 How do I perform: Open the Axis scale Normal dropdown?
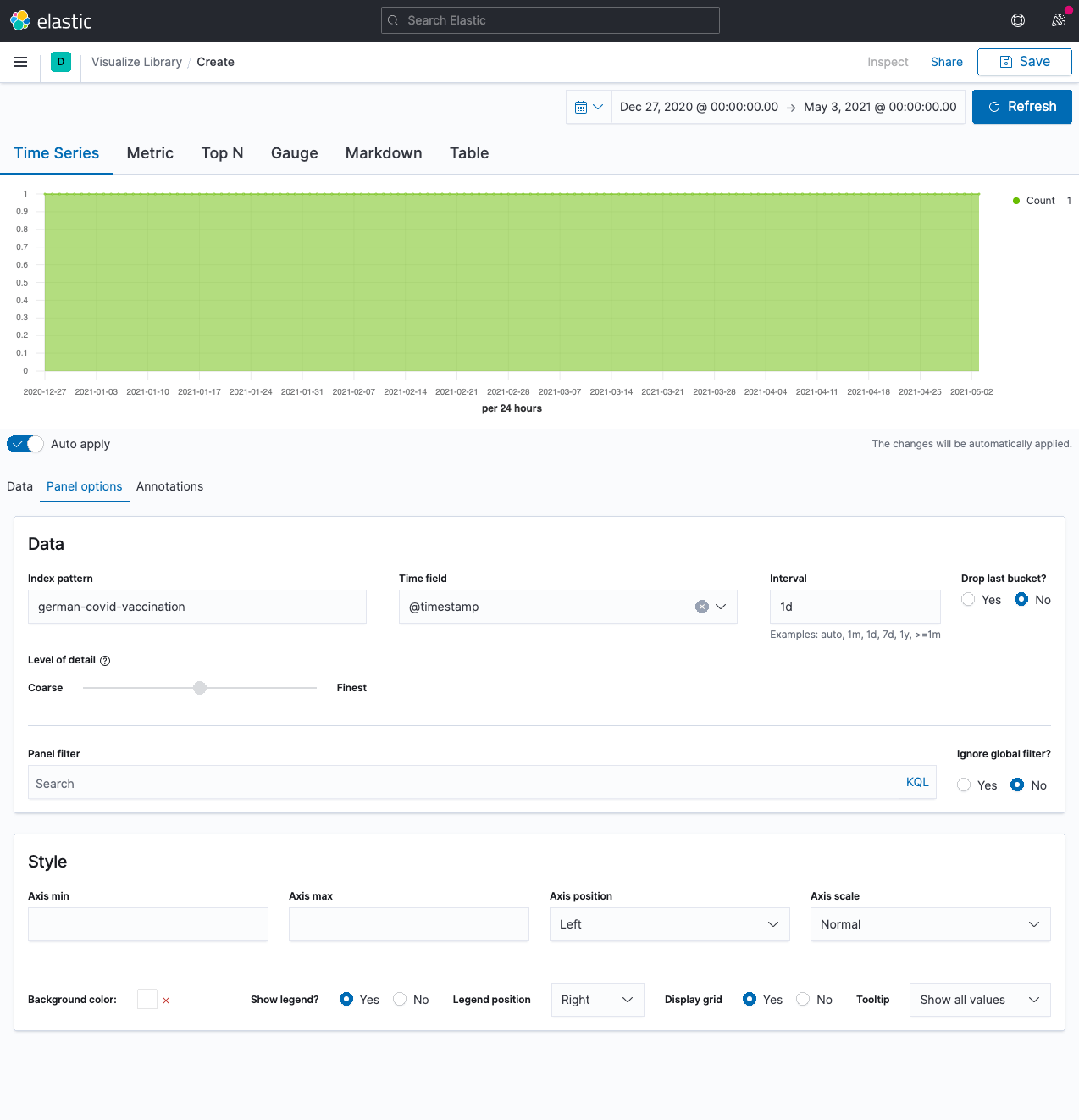click(x=930, y=924)
